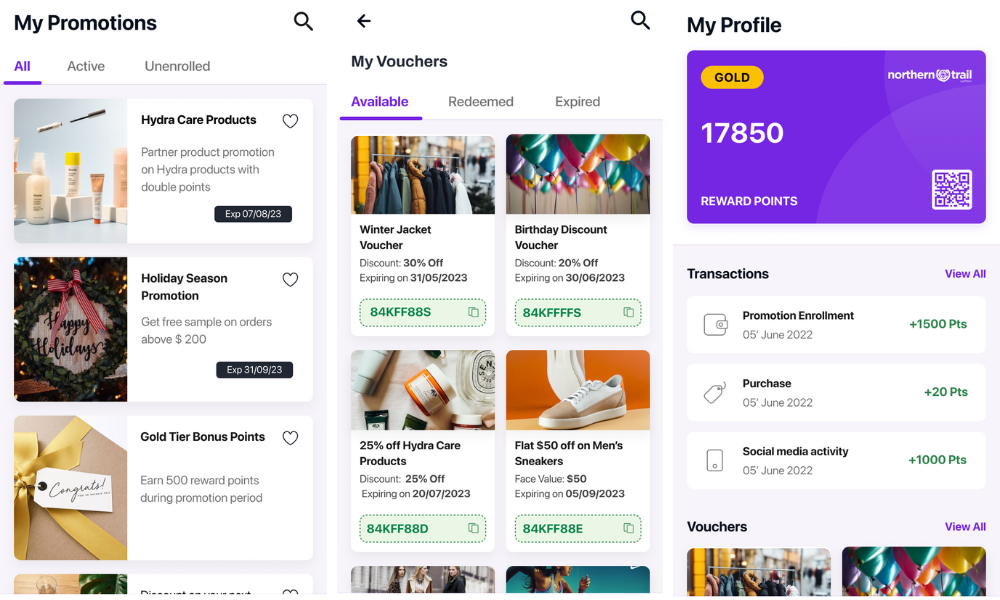
Task: Tap the GOLD tier badge
Action: [732, 77]
